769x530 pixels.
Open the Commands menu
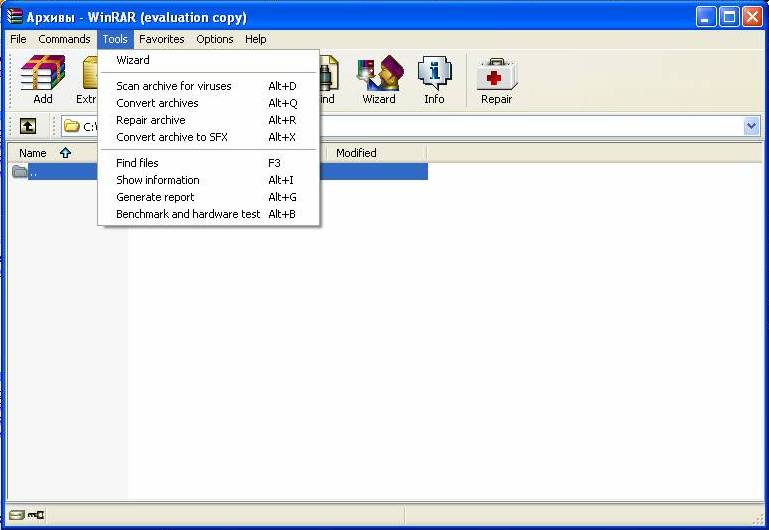[x=64, y=39]
